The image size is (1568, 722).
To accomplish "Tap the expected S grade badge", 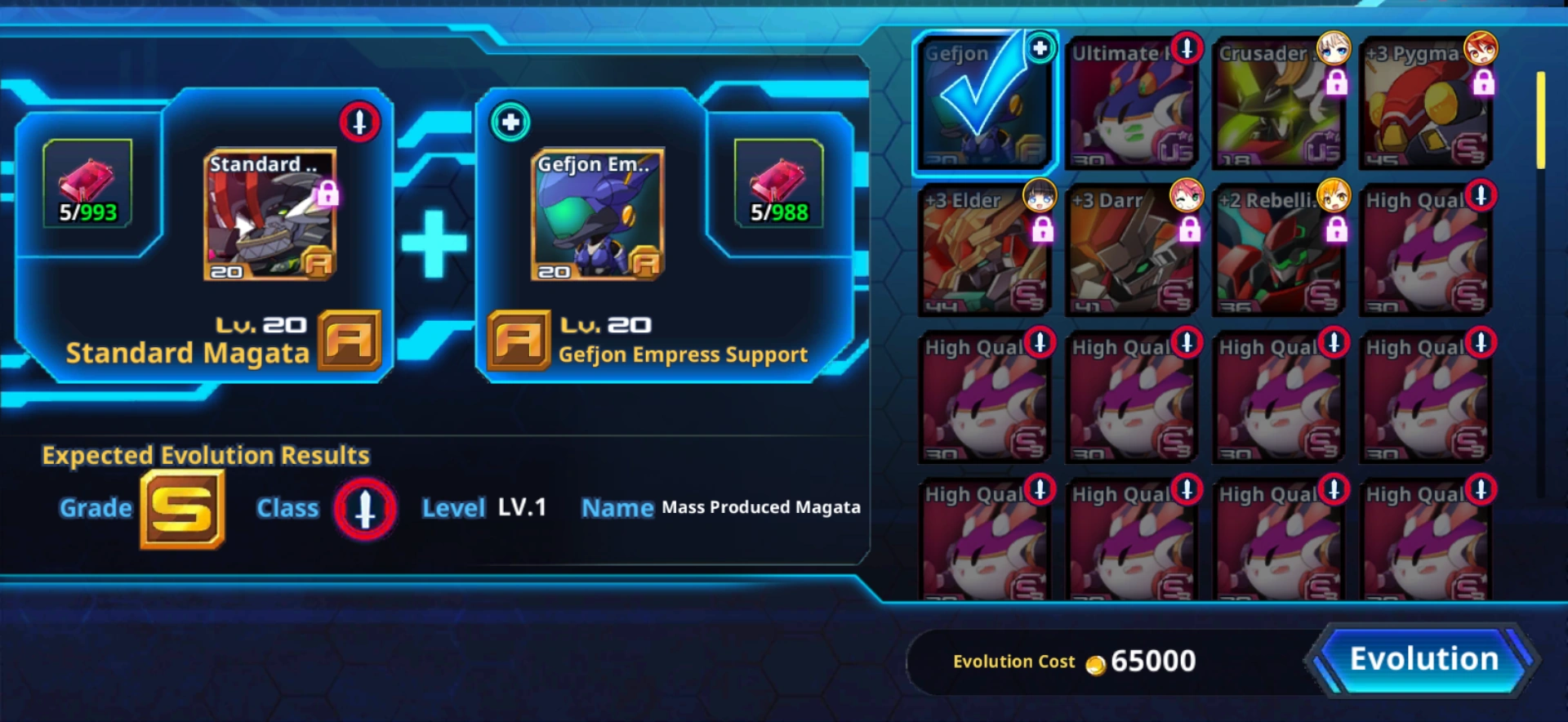I will (x=182, y=510).
